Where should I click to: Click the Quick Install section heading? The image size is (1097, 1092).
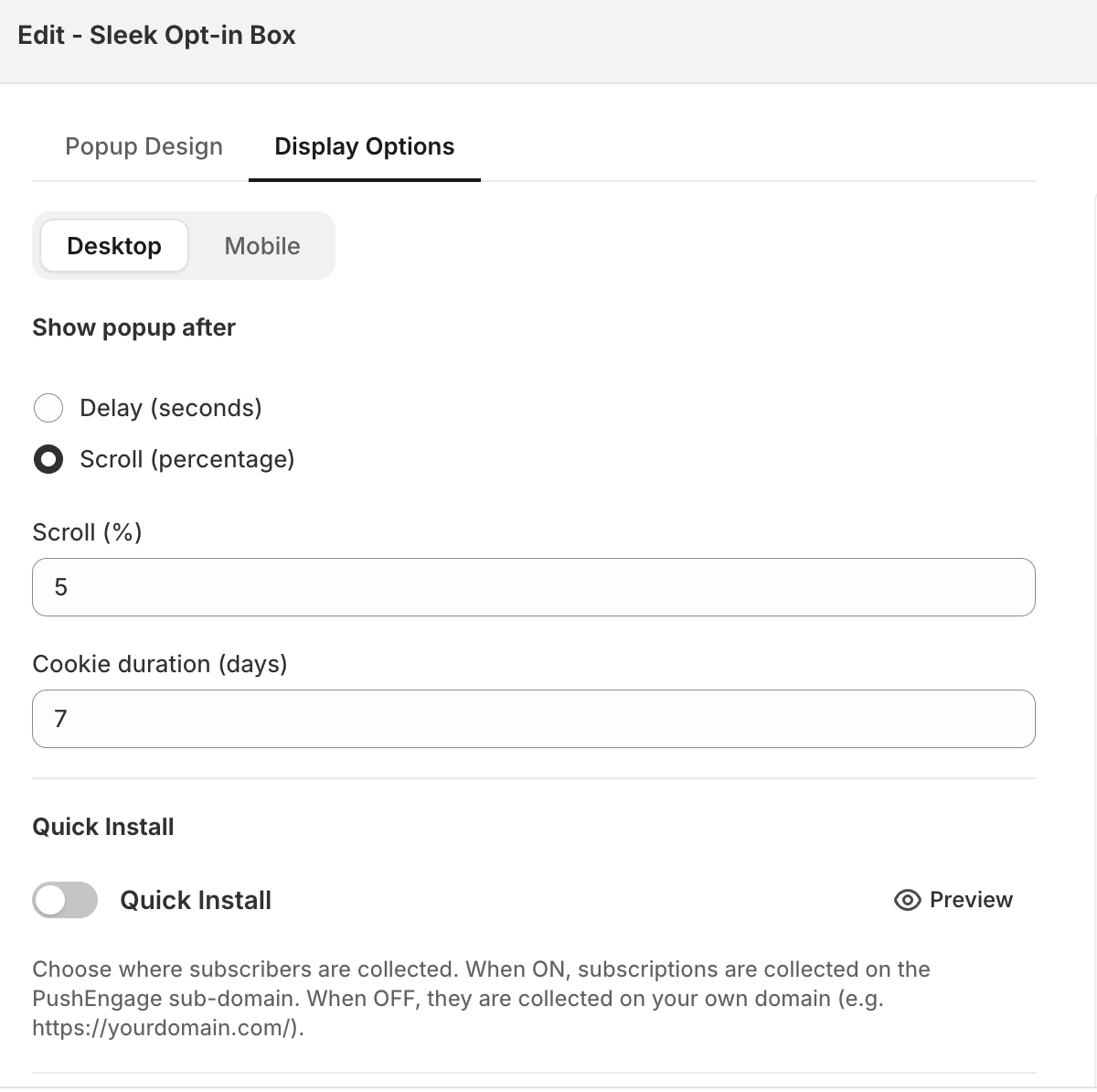point(103,827)
